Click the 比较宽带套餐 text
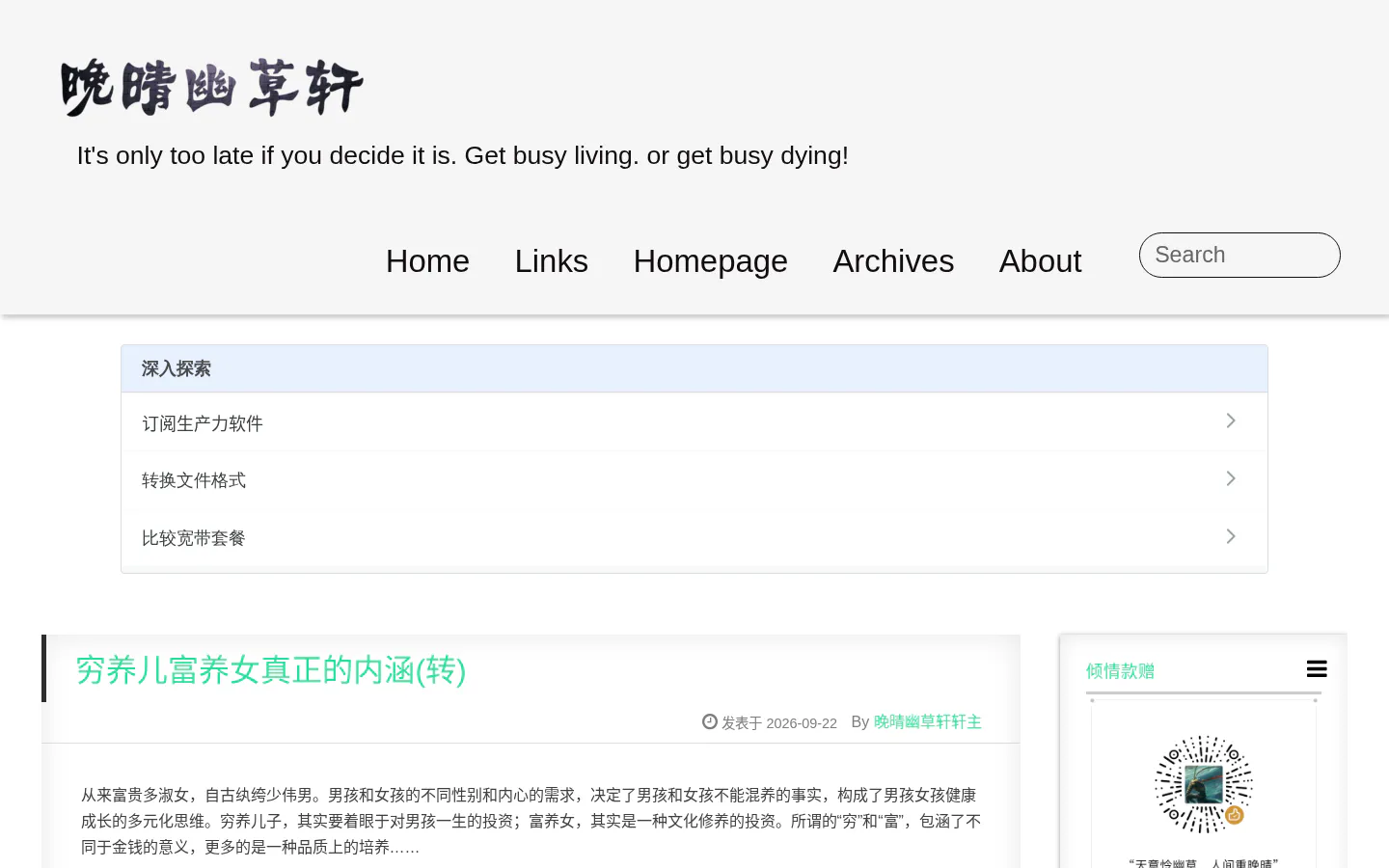 194,538
